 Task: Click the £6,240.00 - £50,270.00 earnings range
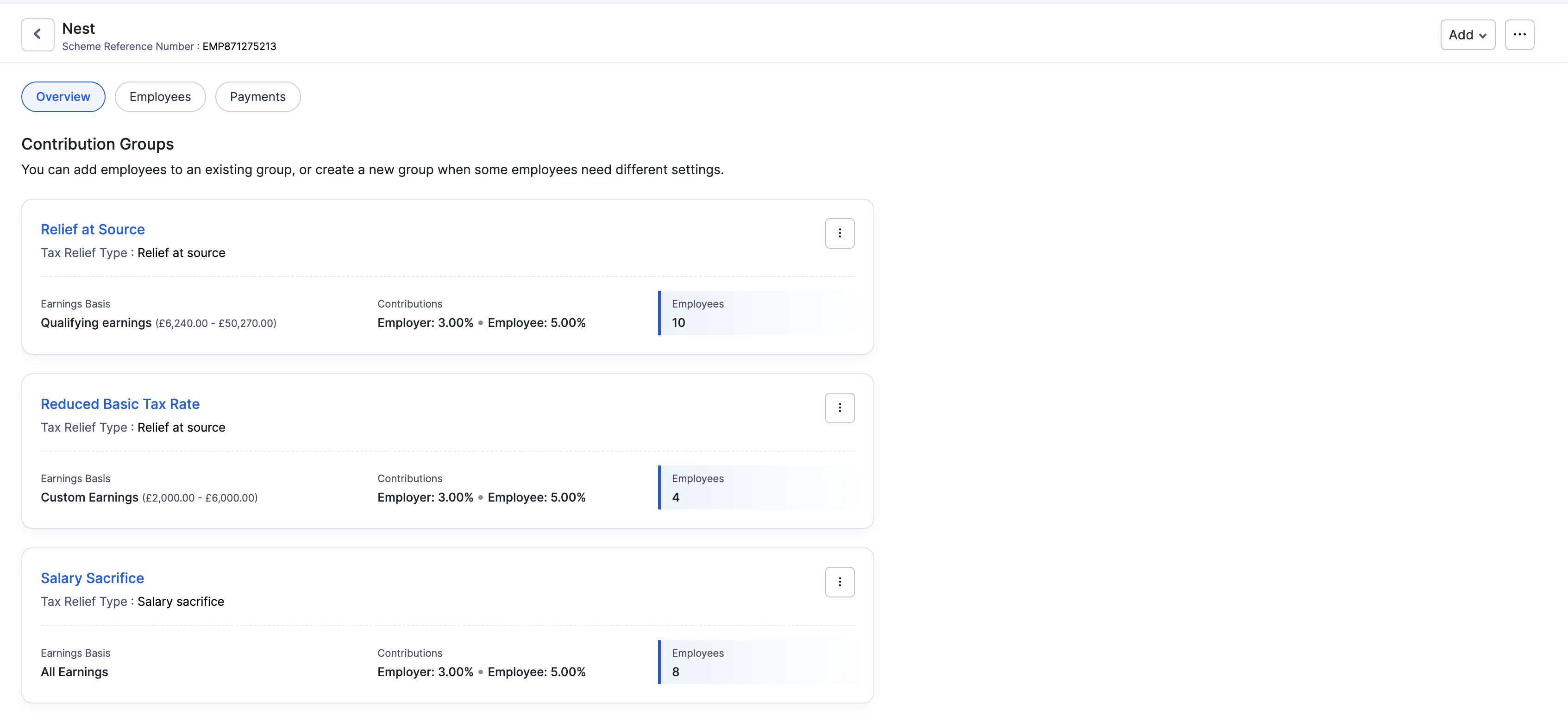tap(215, 323)
